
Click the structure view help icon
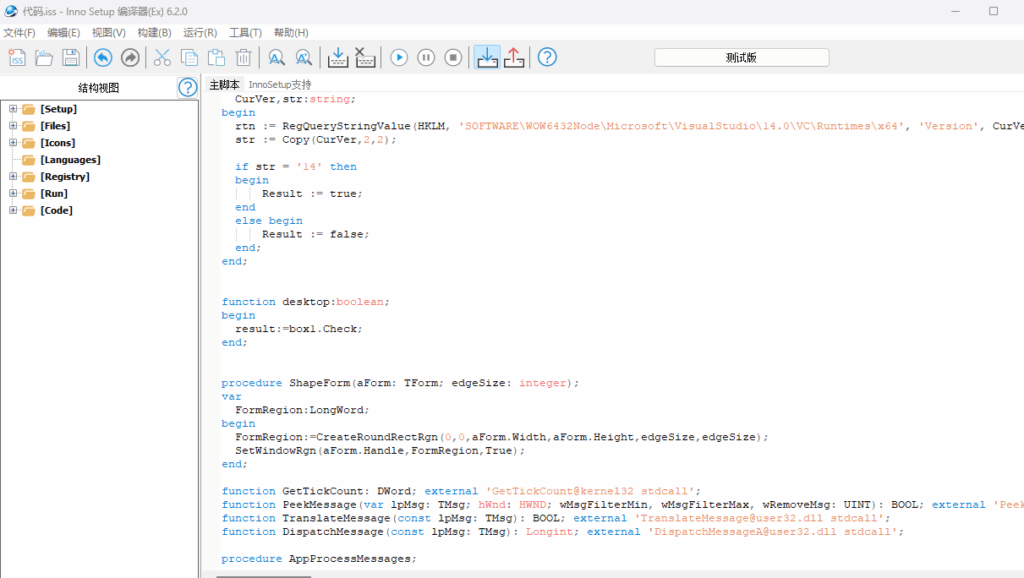point(188,87)
